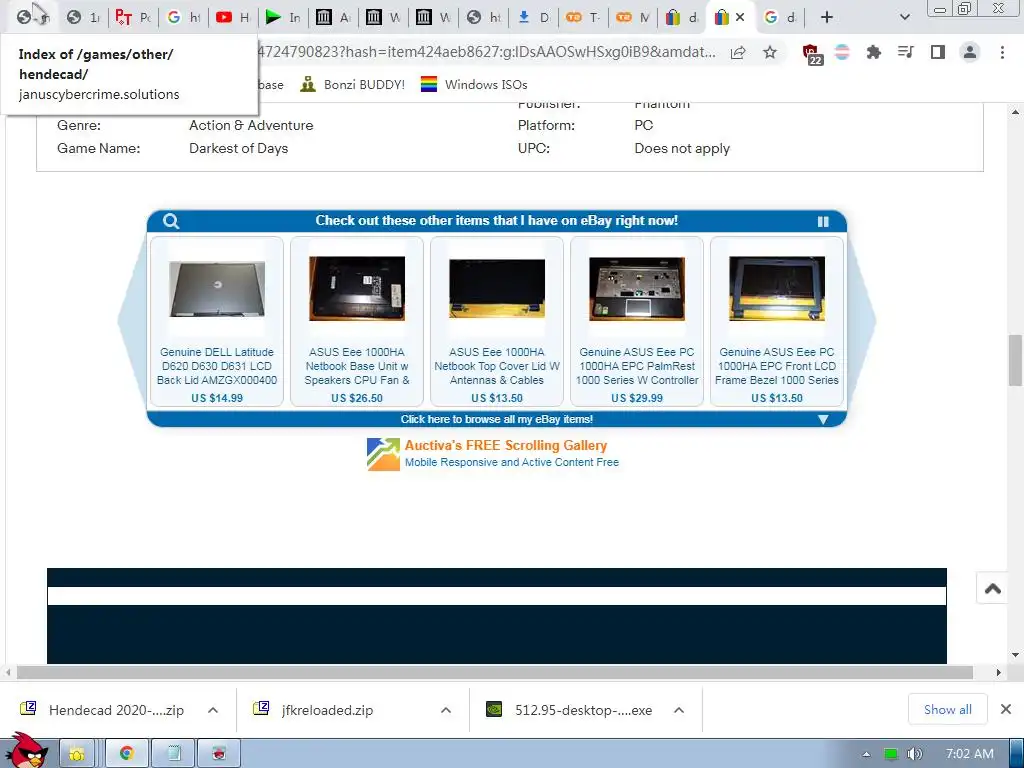Click the Action & Adventure genre value
Screen dimensions: 1024x768
coord(251,125)
